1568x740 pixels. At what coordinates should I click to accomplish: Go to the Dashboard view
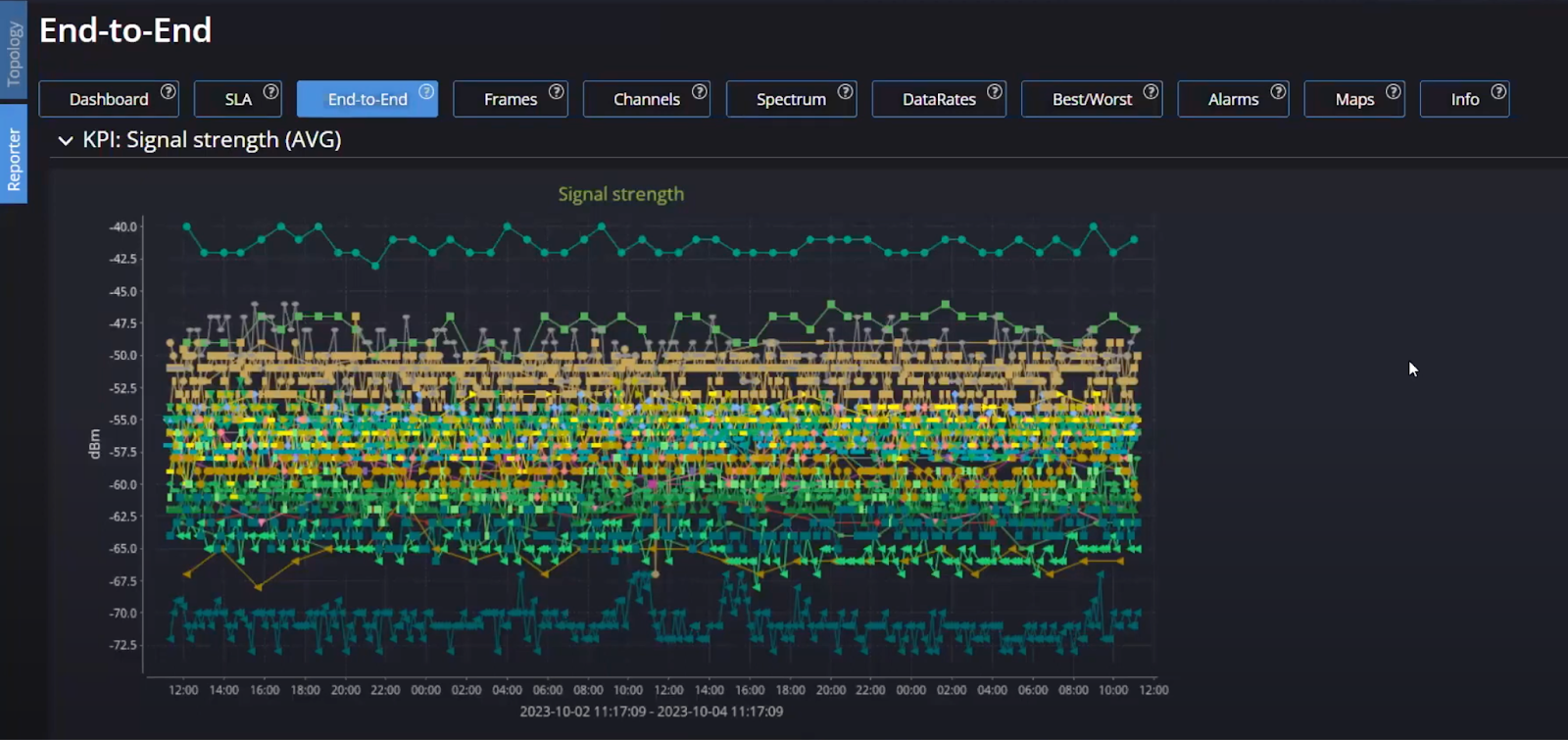(x=108, y=100)
